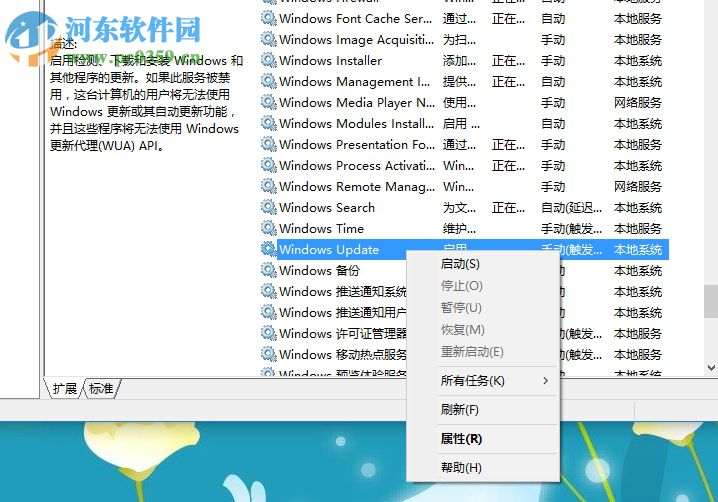Click gear icon beside Windows Remote Management

click(x=269, y=186)
